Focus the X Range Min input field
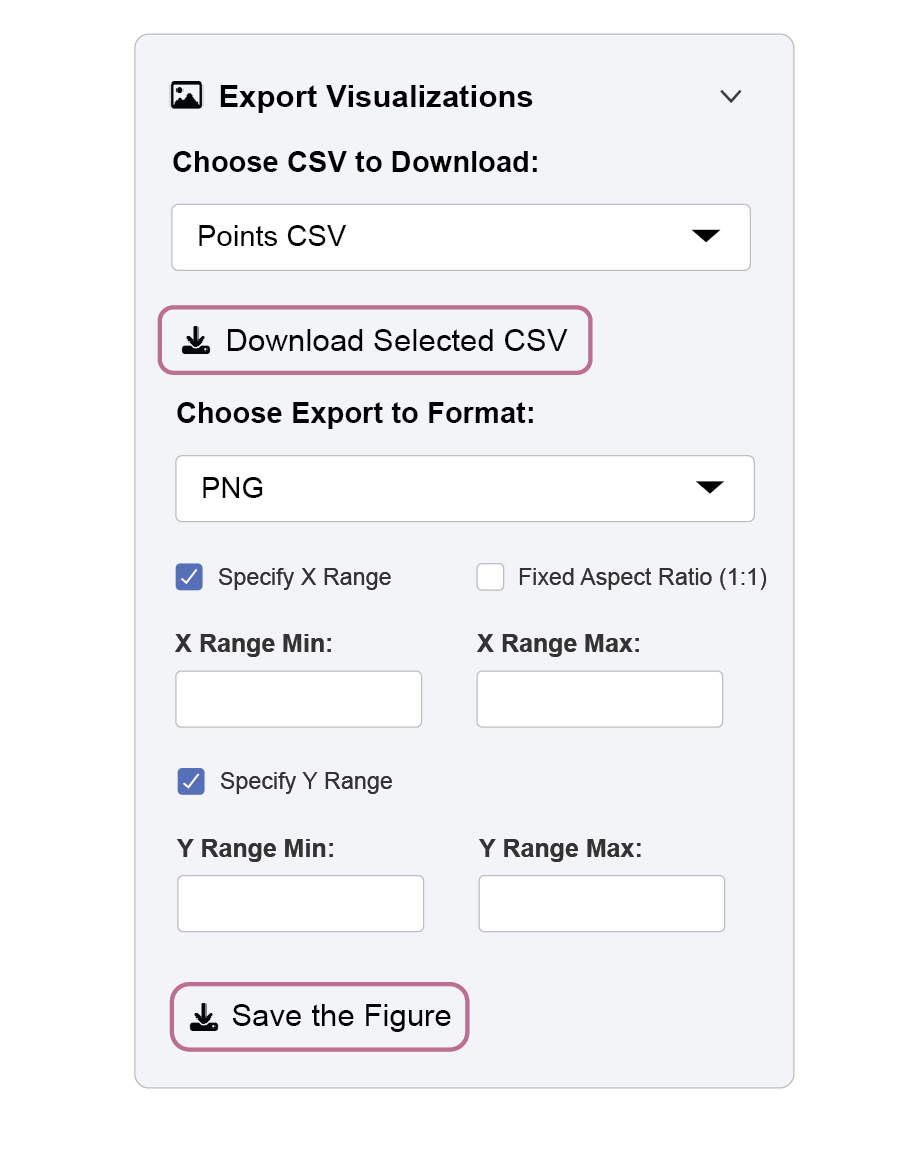917x1167 pixels. coord(298,699)
